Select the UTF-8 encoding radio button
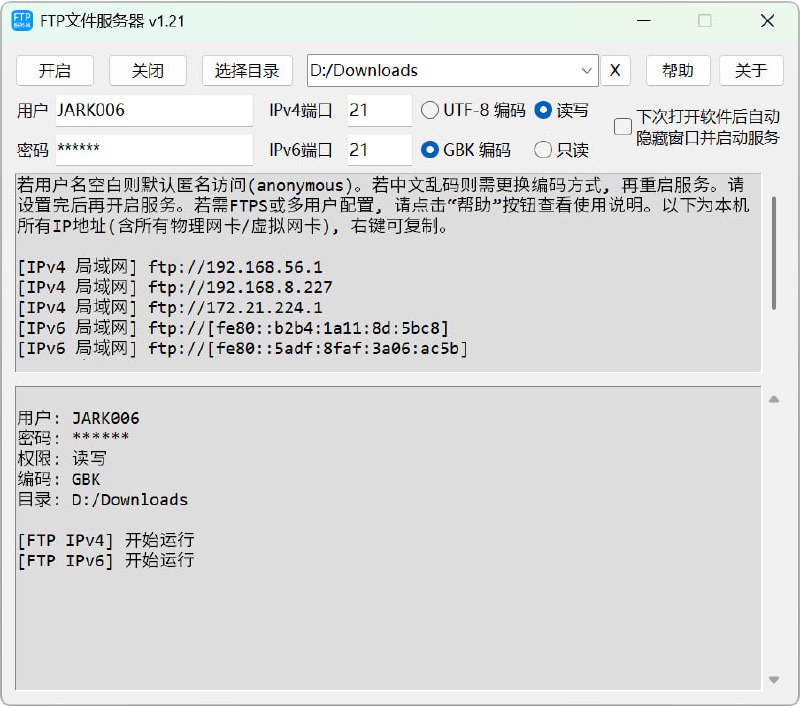Screen dimensions: 800x708 430,110
